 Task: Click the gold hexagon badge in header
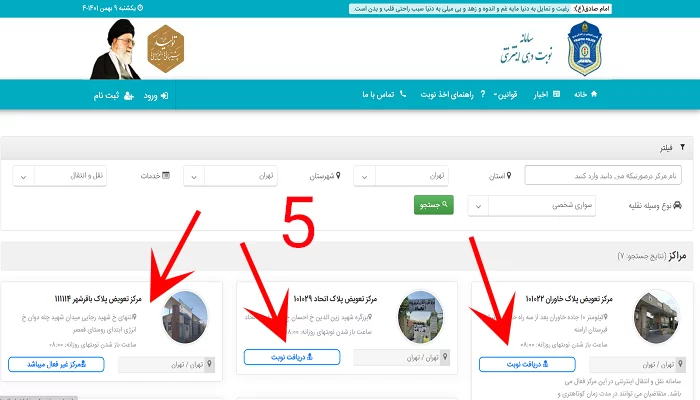click(x=166, y=49)
